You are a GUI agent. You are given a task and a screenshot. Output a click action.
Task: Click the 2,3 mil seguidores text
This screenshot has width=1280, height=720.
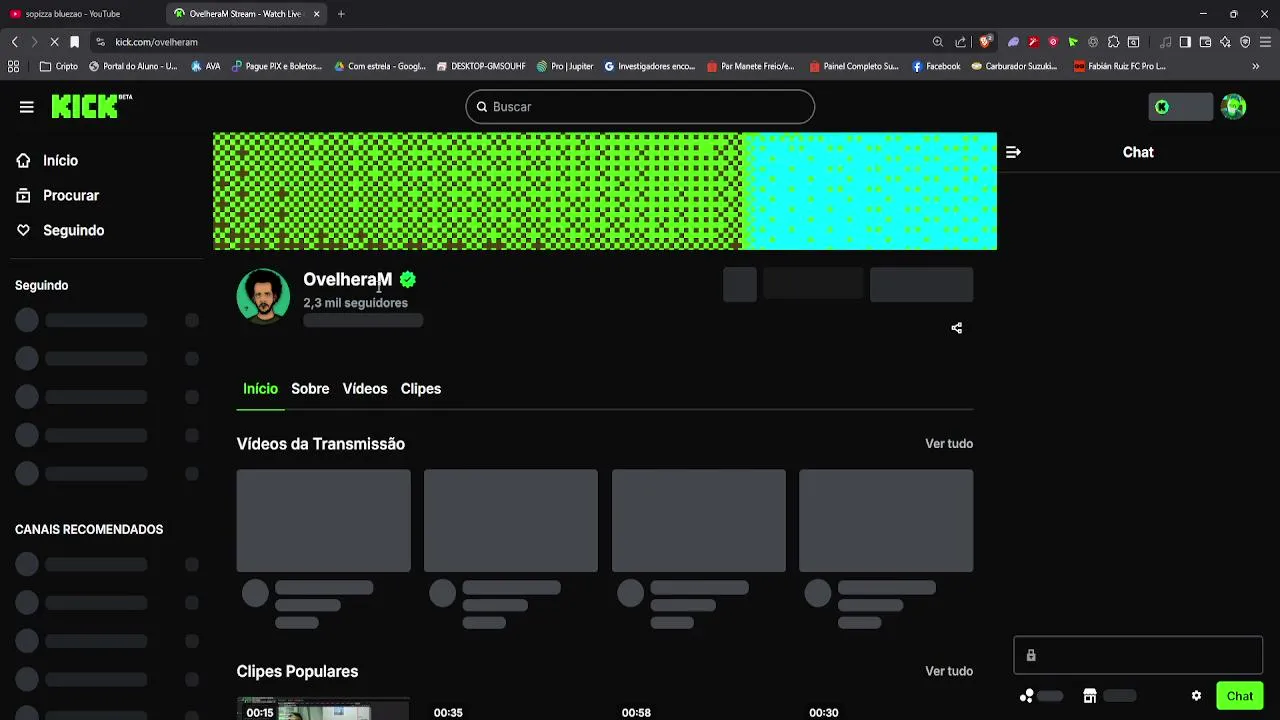(355, 303)
